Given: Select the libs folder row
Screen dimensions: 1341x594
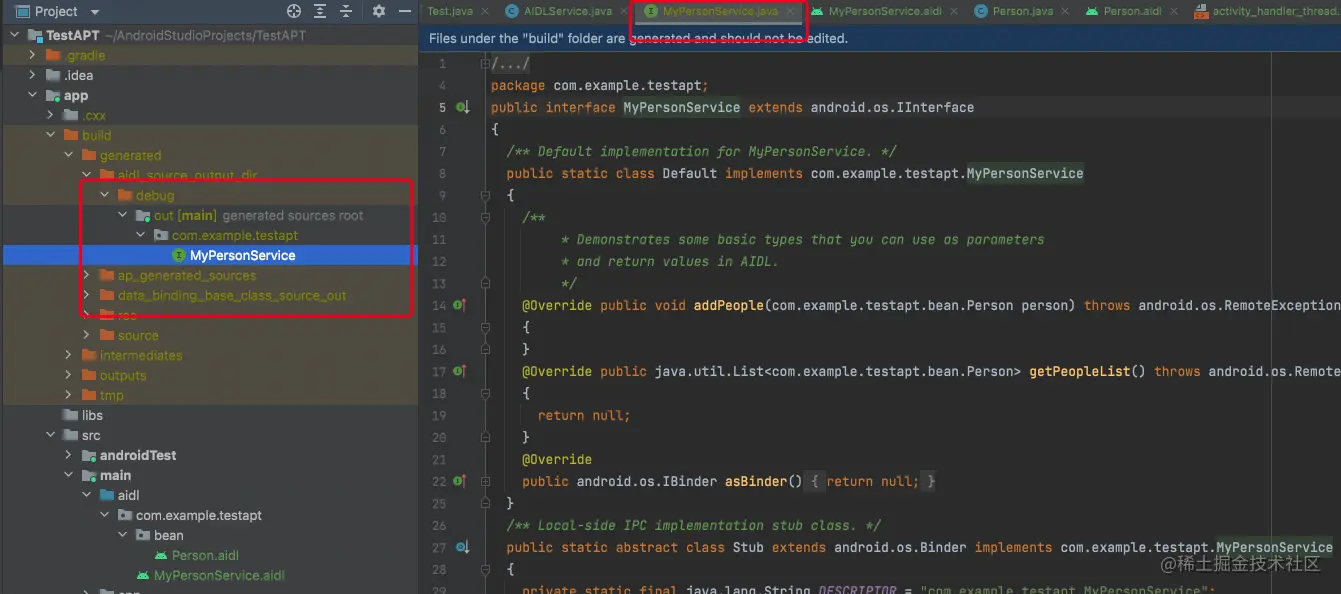Looking at the screenshot, I should click(x=209, y=415).
